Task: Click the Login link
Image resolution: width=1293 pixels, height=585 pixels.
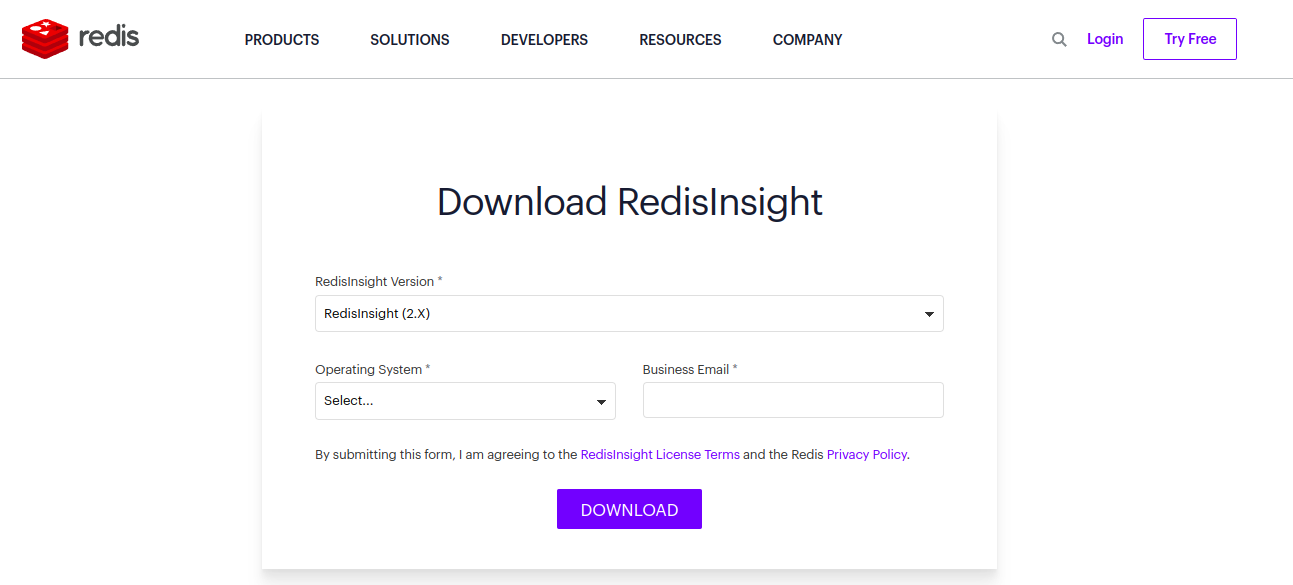Action: pyautogui.click(x=1105, y=39)
